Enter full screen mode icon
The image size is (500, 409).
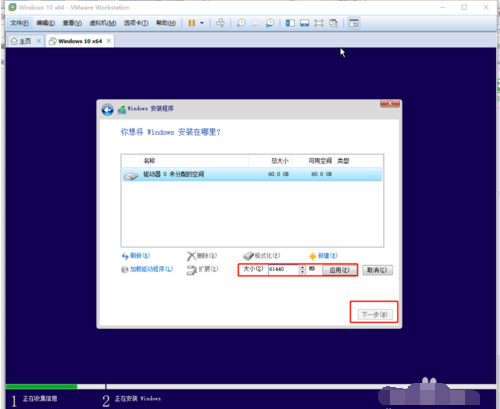click(319, 23)
